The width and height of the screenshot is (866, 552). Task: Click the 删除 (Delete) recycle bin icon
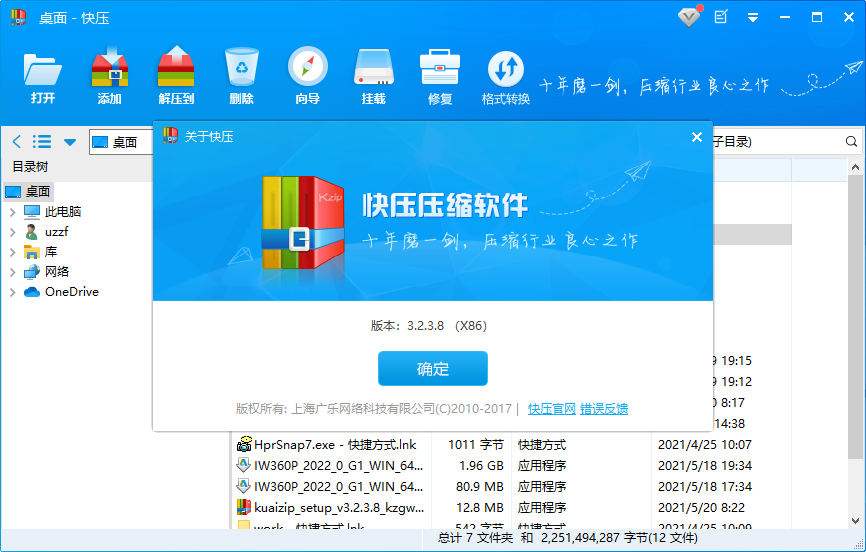[241, 76]
